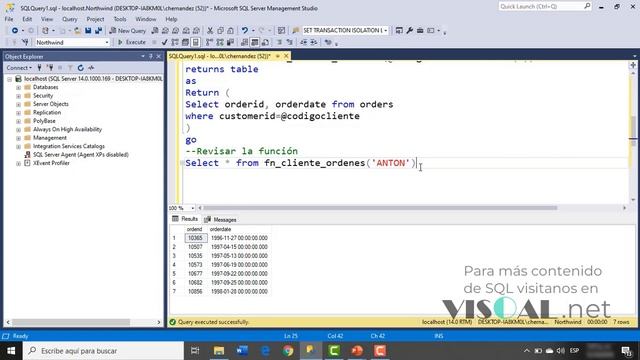Screen dimensions: 640x360
Task: Click the Query Options icon
Action: click(185, 42)
